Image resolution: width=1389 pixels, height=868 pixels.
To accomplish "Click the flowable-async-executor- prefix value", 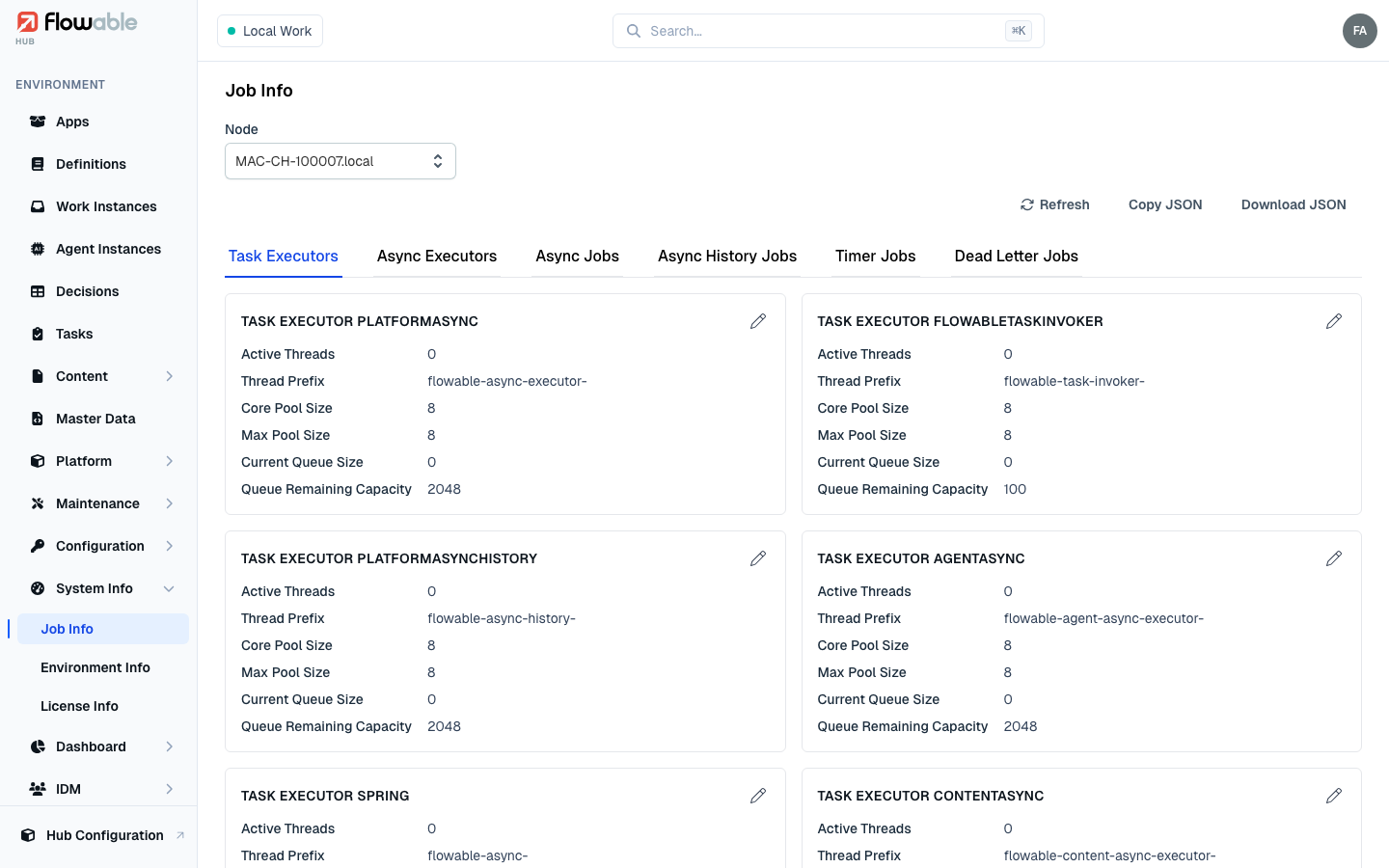I will tap(507, 381).
